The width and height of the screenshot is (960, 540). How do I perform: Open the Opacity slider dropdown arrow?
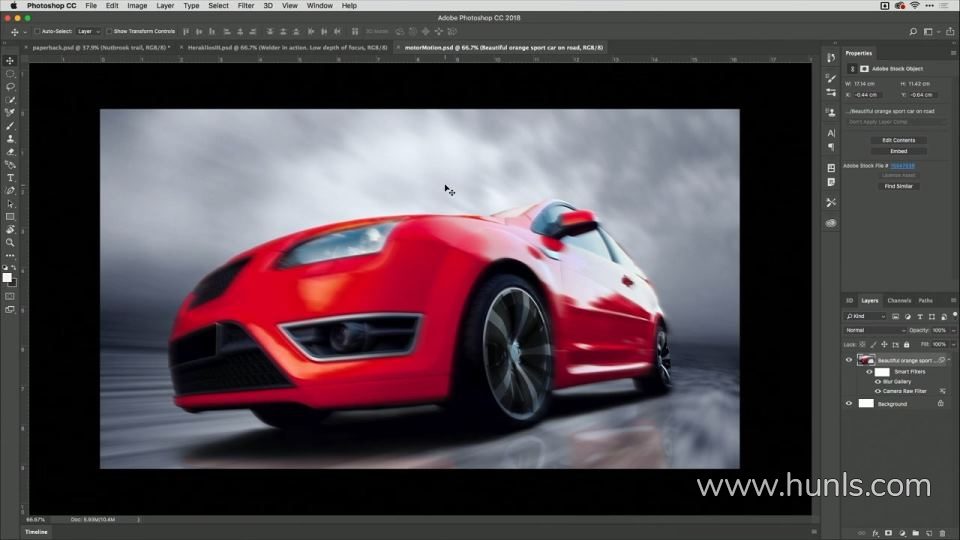point(953,331)
